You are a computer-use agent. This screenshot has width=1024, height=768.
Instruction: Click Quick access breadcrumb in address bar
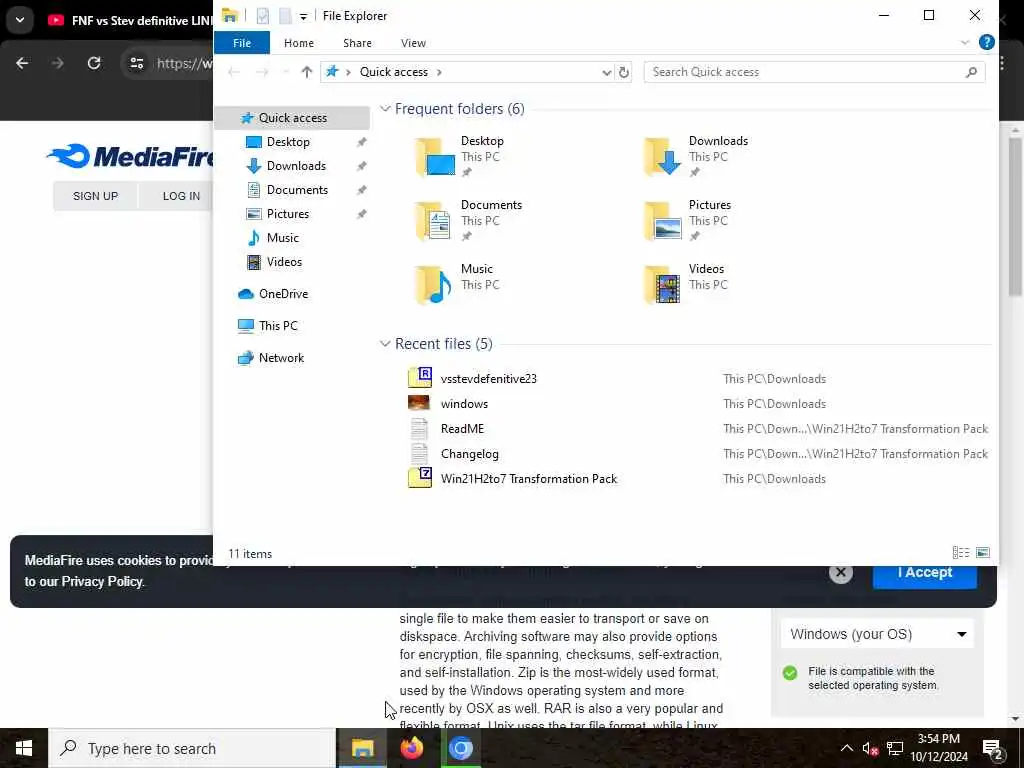pos(394,72)
